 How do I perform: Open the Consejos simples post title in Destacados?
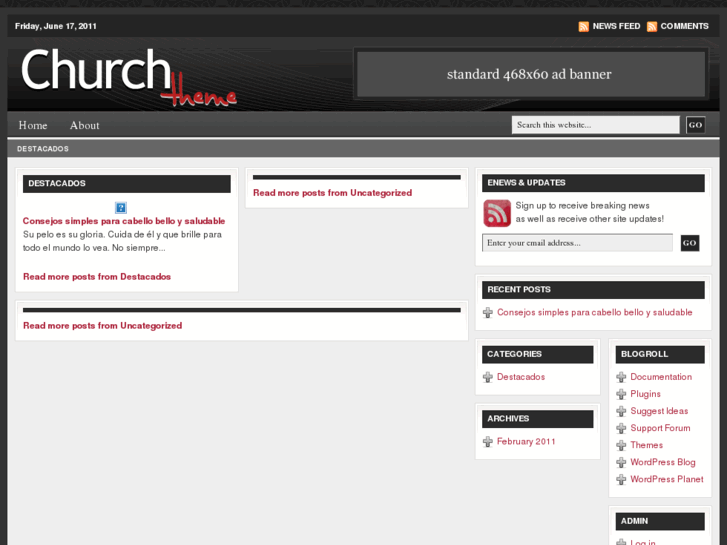pyautogui.click(x=124, y=221)
